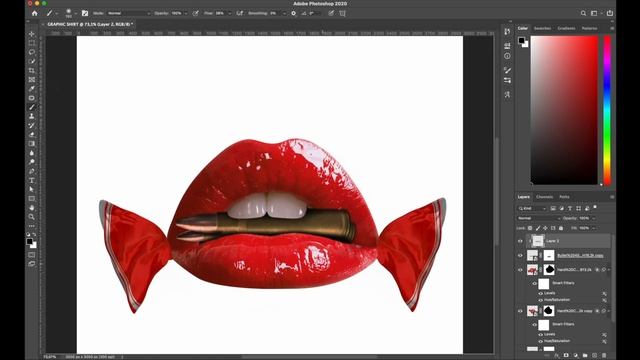The image size is (640, 360).
Task: Hide Layer 2 with its eye icon
Action: point(520,241)
